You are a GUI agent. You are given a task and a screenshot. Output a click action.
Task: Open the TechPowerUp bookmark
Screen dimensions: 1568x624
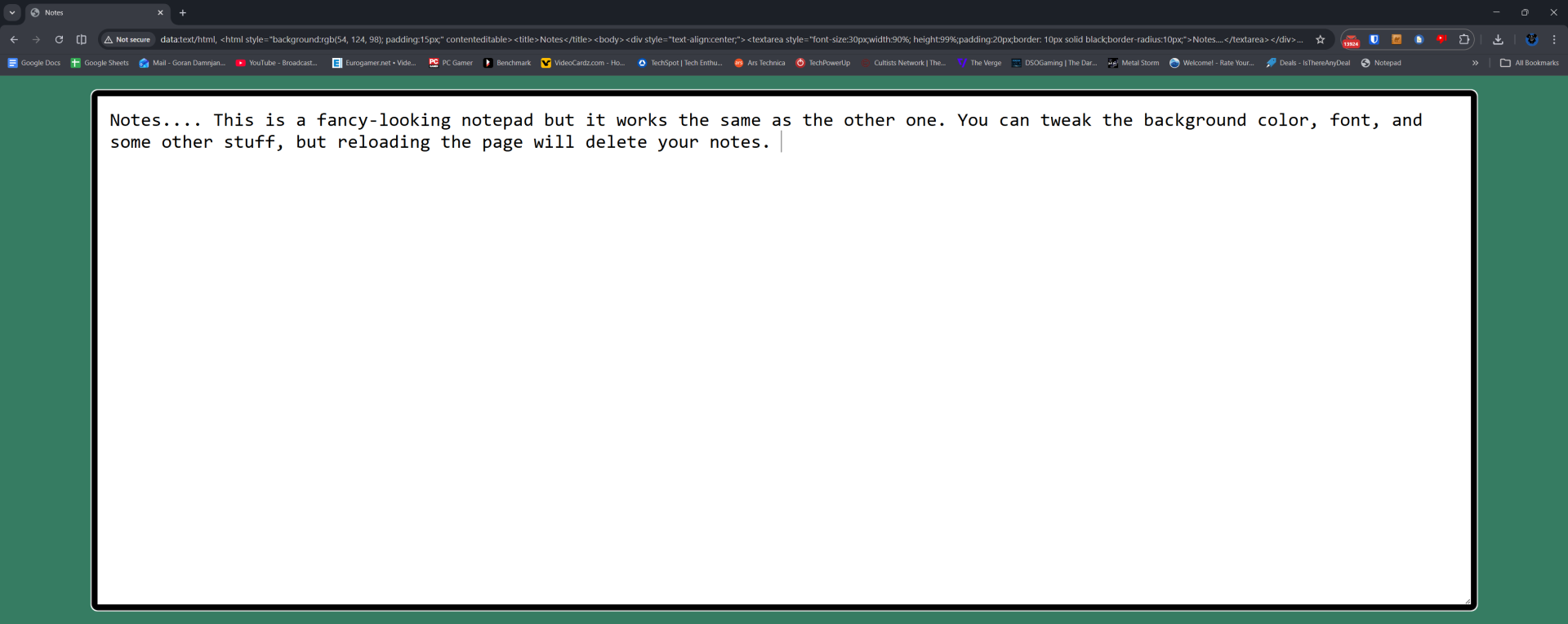coord(823,63)
